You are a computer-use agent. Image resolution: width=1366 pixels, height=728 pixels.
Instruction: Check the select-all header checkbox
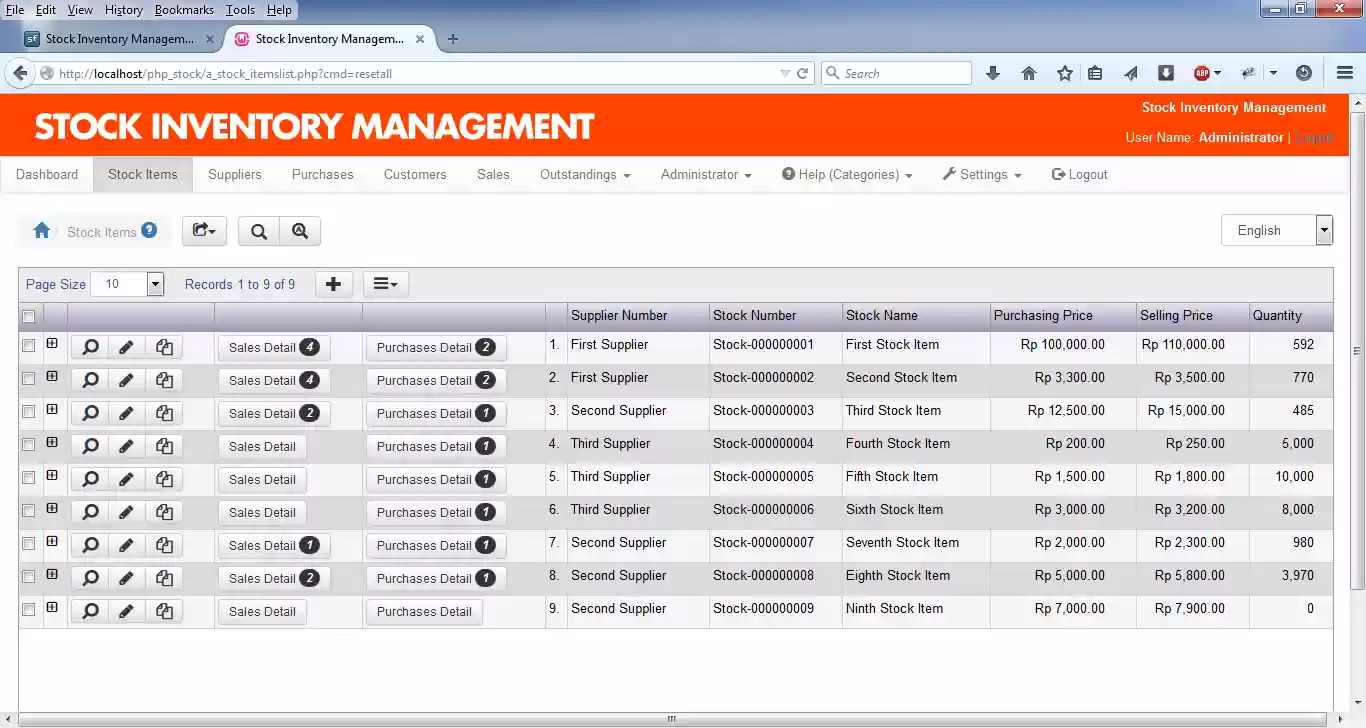(x=29, y=317)
